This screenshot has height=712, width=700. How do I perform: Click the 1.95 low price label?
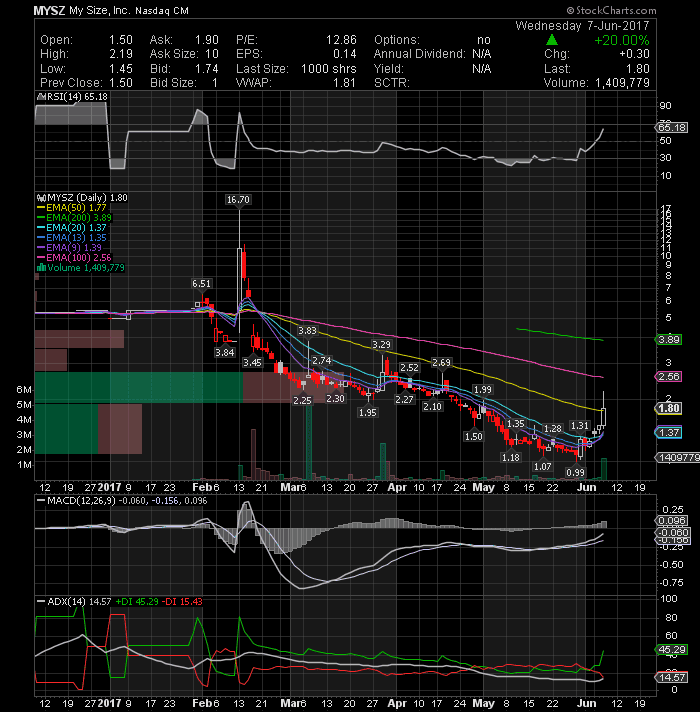click(367, 412)
